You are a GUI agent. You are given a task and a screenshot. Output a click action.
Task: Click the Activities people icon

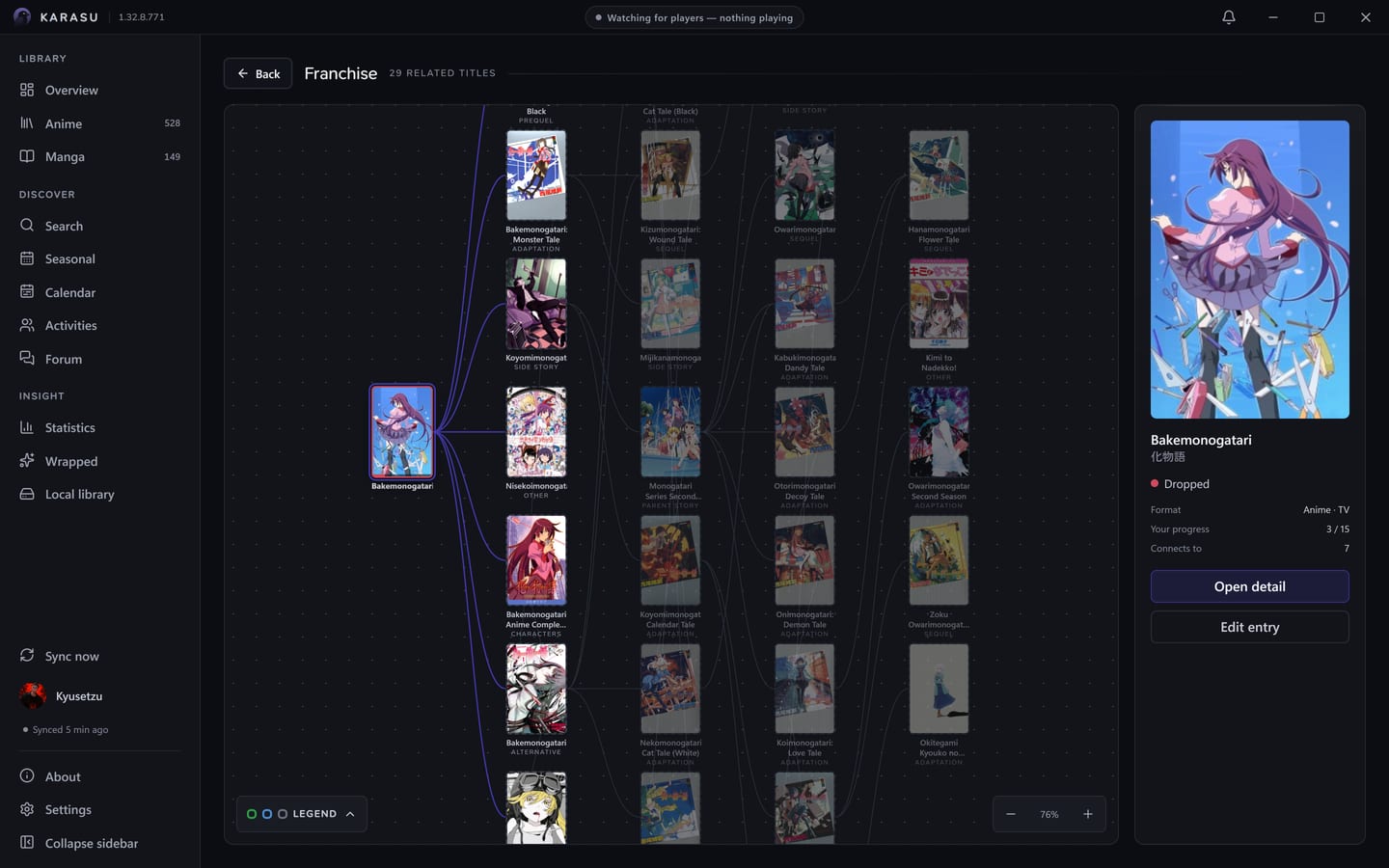pyautogui.click(x=27, y=325)
